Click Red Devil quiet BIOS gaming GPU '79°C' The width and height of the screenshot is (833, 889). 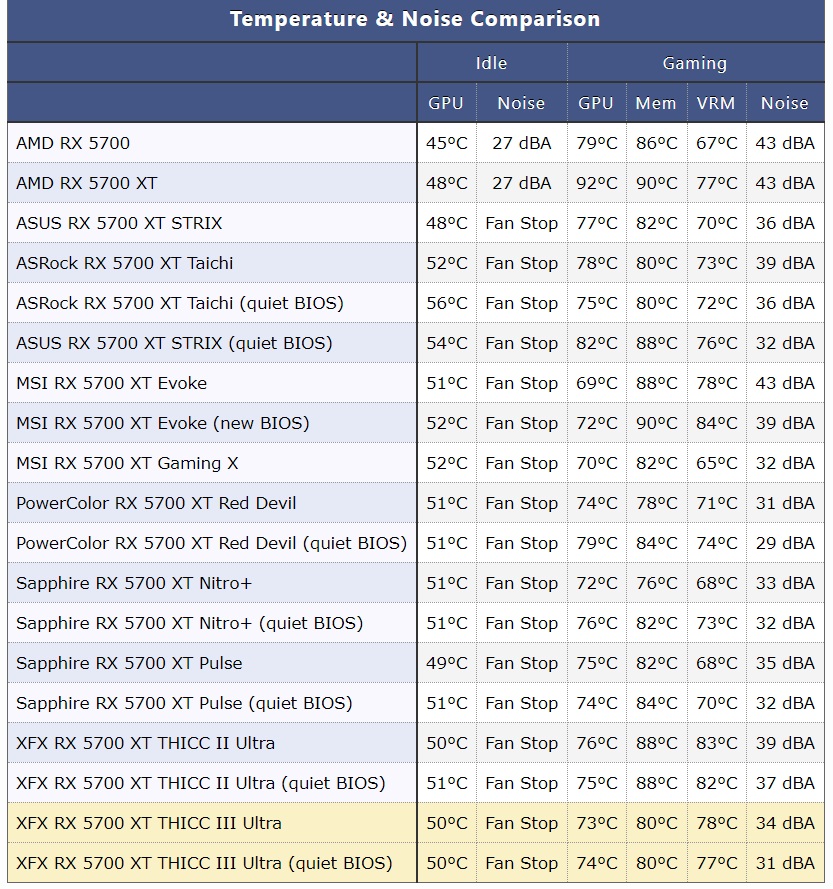(x=597, y=543)
